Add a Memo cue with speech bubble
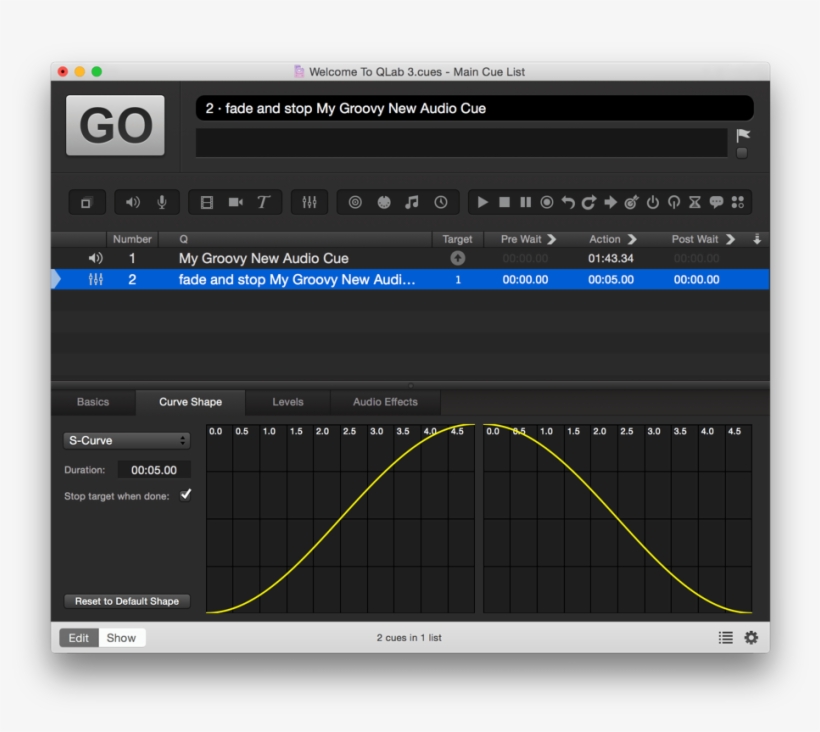Viewport: 820px width, 732px height. click(x=716, y=202)
